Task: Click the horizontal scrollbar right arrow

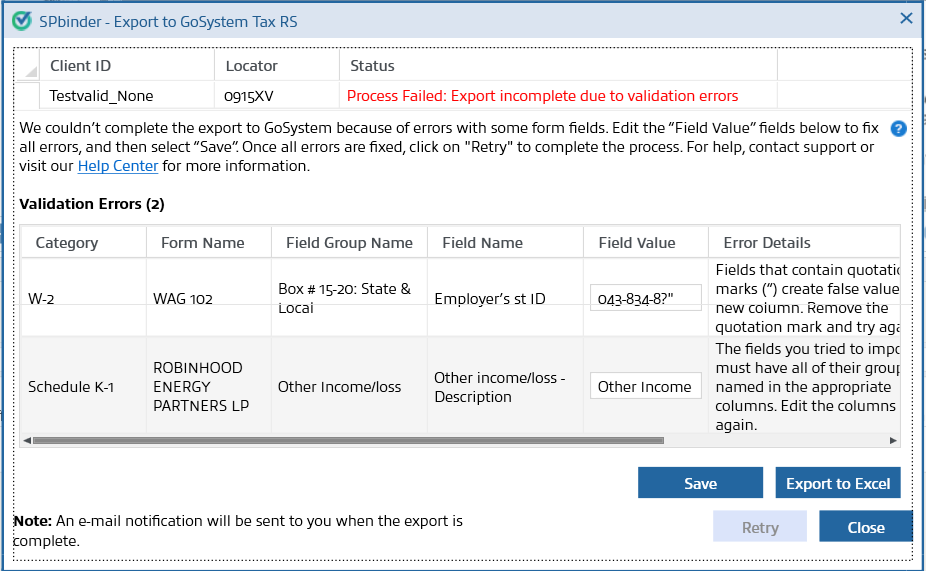Action: (x=893, y=440)
